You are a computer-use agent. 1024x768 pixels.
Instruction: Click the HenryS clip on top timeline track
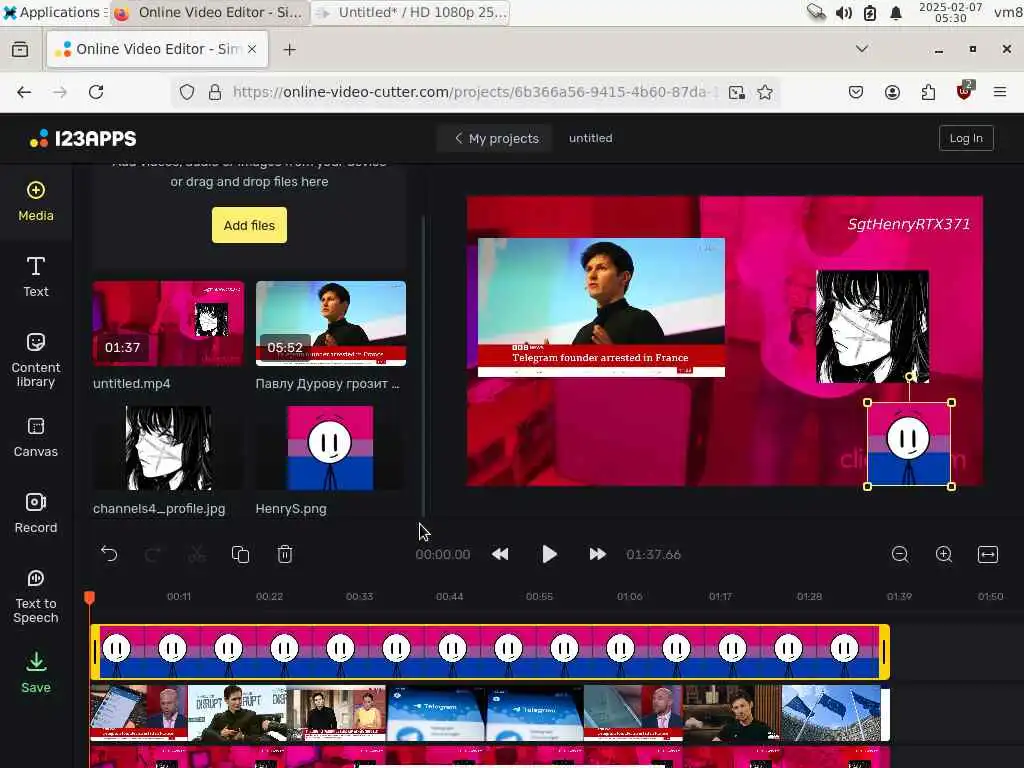pyautogui.click(x=490, y=652)
